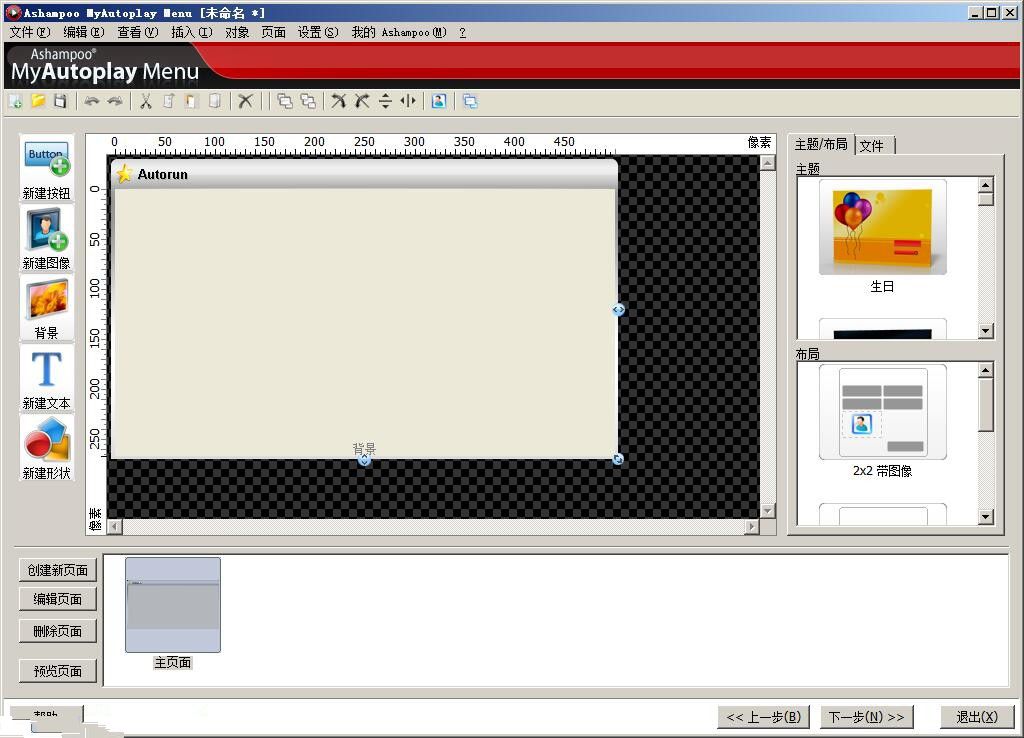Click the horizontal align arrows icon

(x=408, y=101)
